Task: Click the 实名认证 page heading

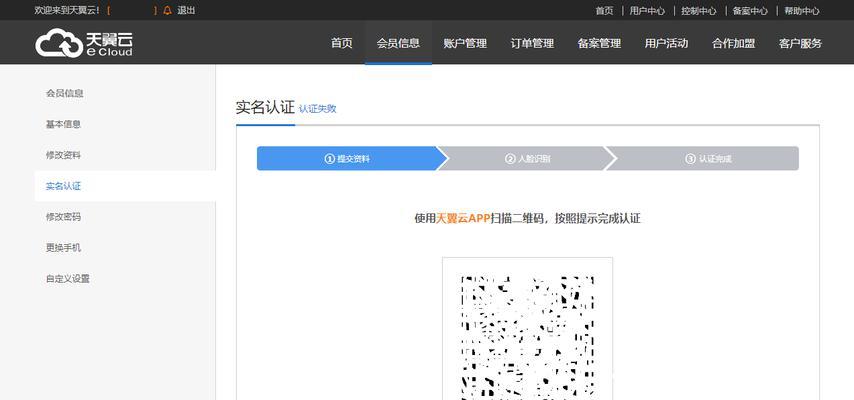Action: click(265, 107)
